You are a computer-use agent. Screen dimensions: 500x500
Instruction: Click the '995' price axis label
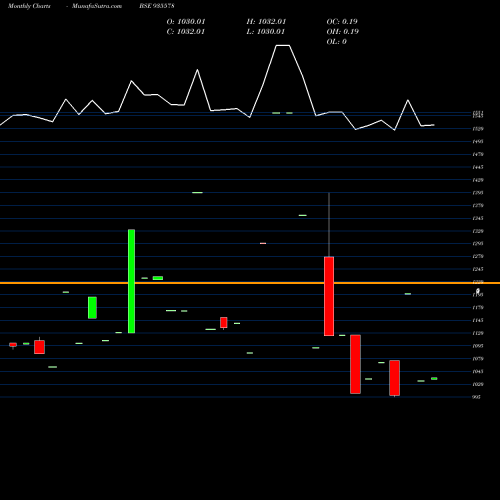point(477,397)
